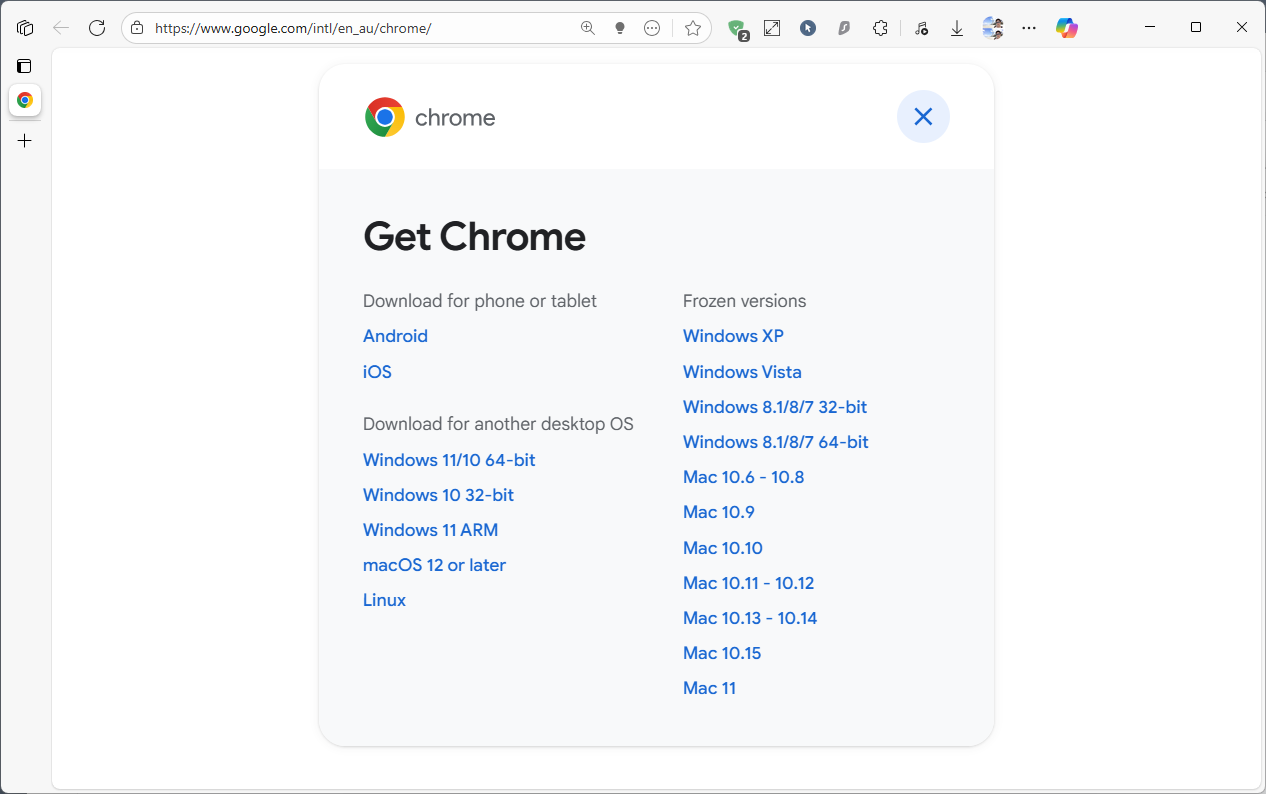
Task: Open the Linux download link
Action: pos(384,600)
